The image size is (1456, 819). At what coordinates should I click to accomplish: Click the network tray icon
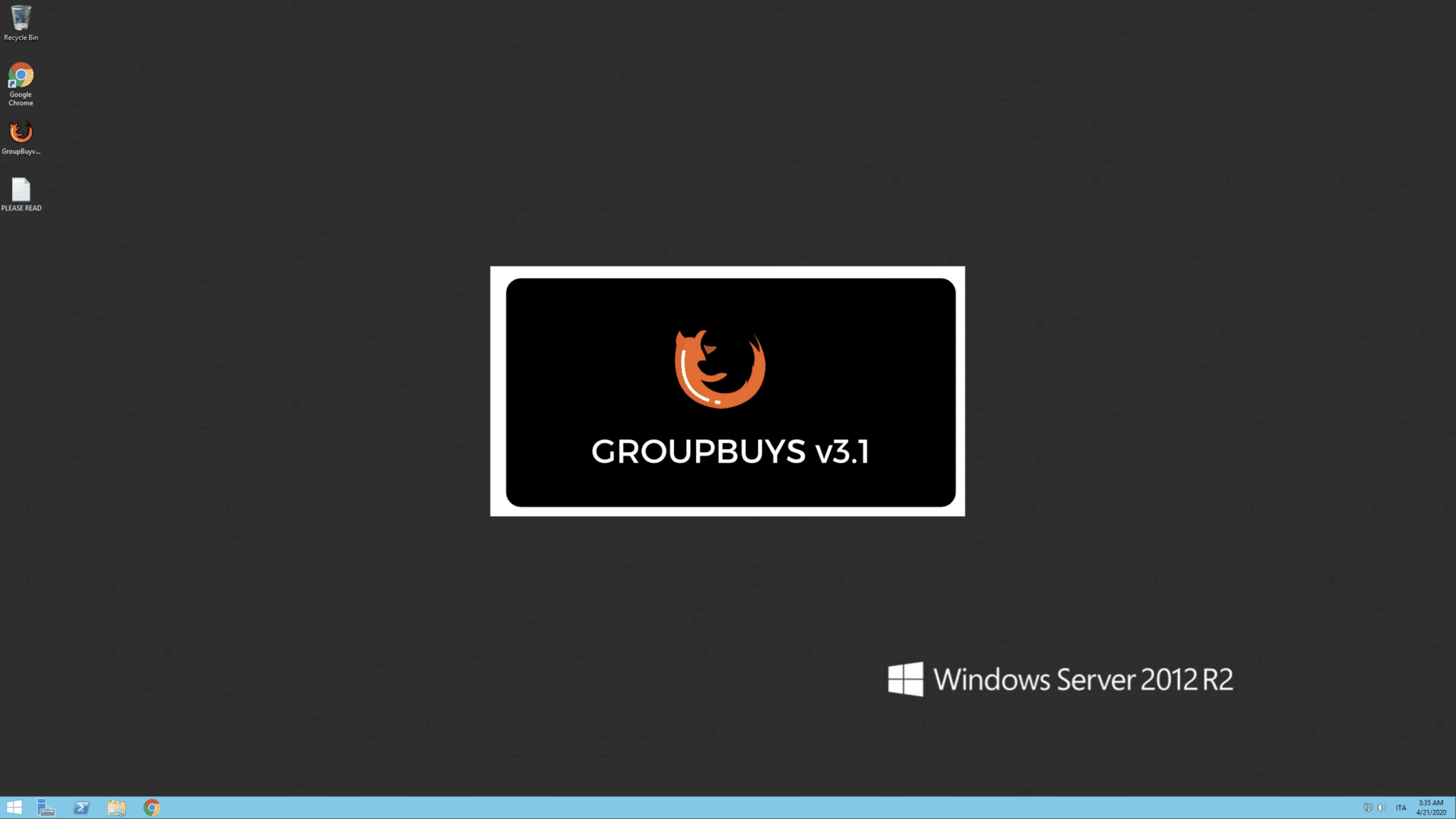tap(1368, 808)
